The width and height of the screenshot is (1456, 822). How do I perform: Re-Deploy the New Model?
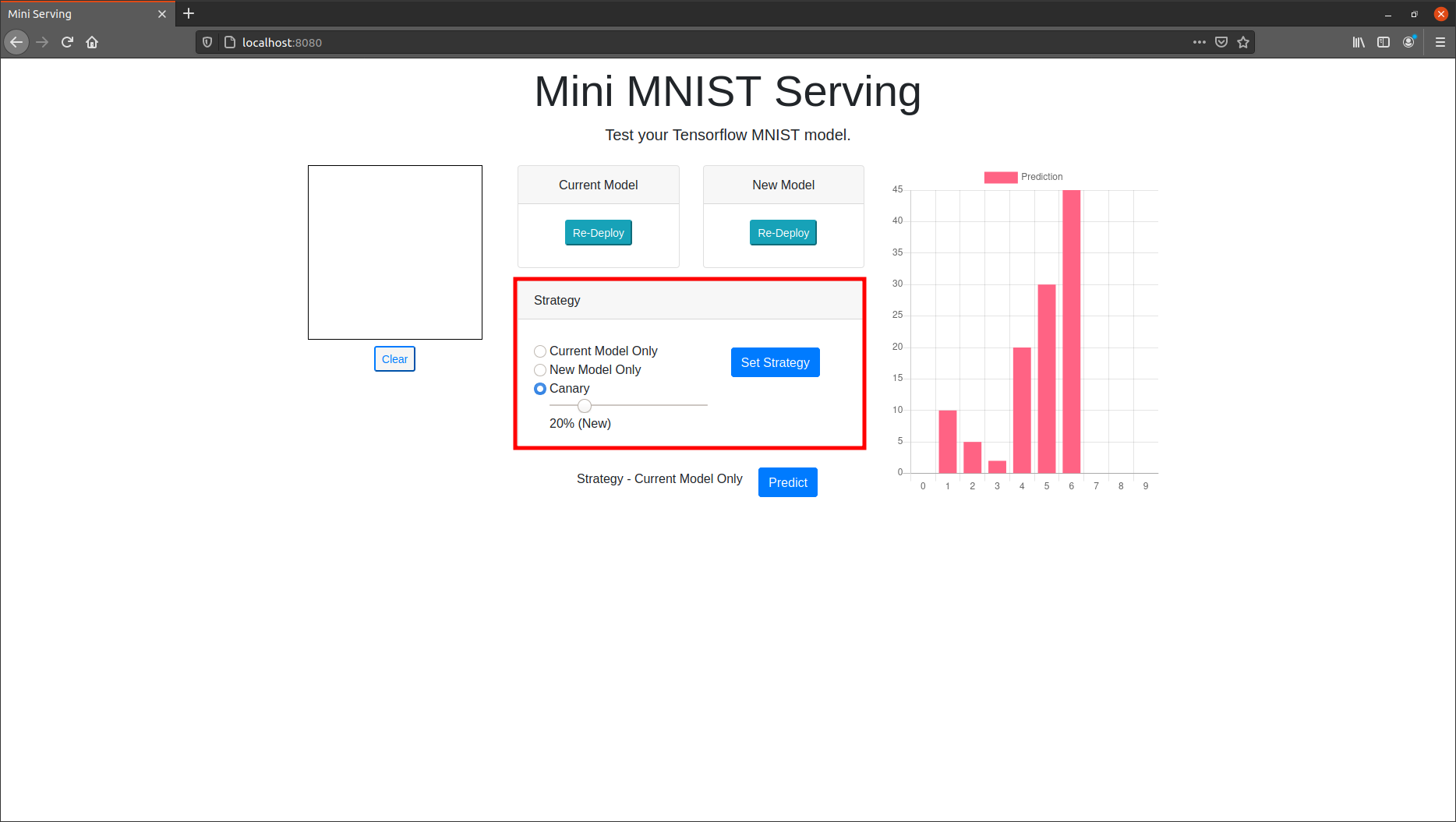coord(783,233)
